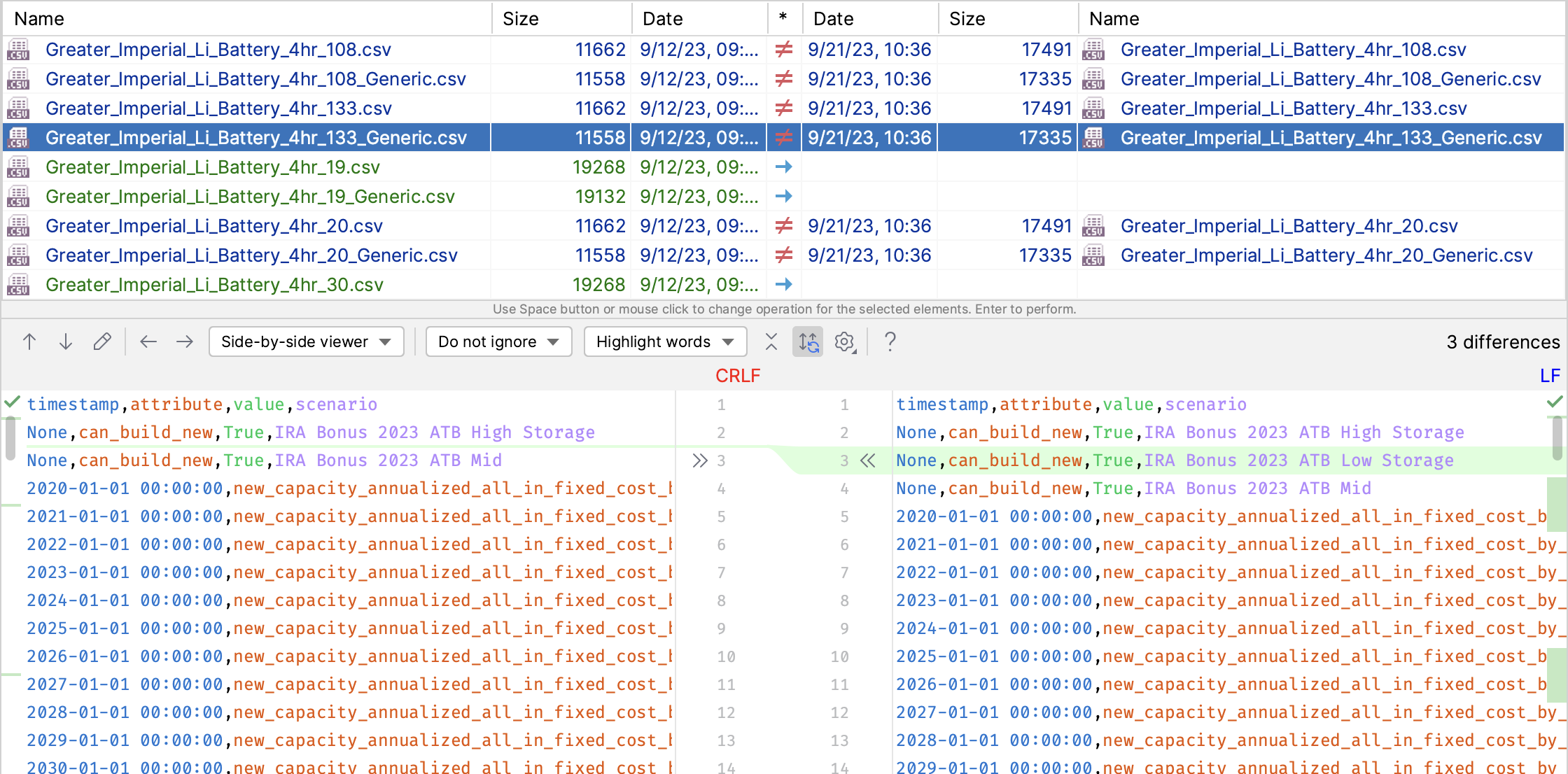Image resolution: width=1568 pixels, height=774 pixels.
Task: Sort by left Name column header
Action: [x=39, y=19]
